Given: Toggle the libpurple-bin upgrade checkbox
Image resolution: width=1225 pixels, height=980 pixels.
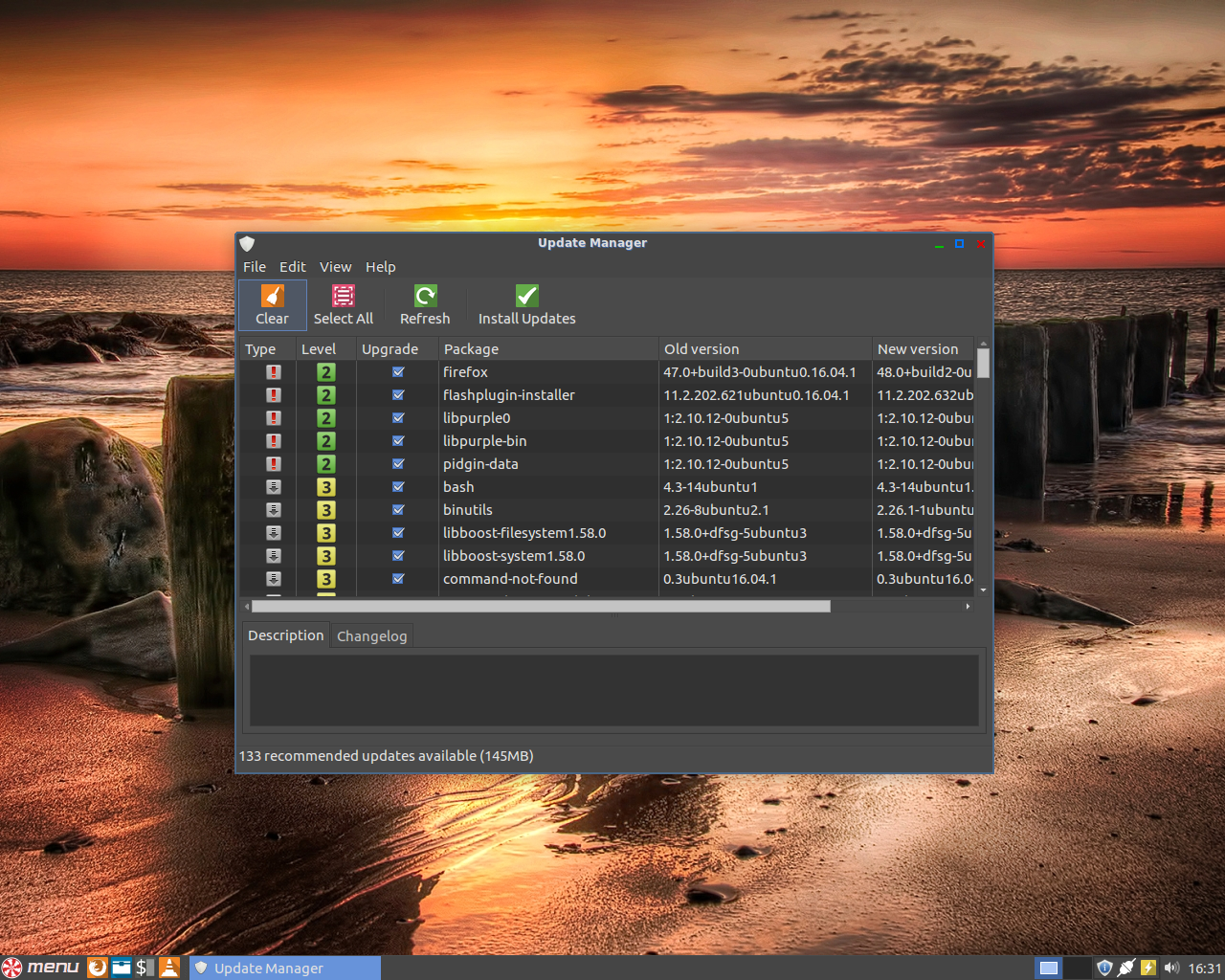Looking at the screenshot, I should (x=398, y=441).
